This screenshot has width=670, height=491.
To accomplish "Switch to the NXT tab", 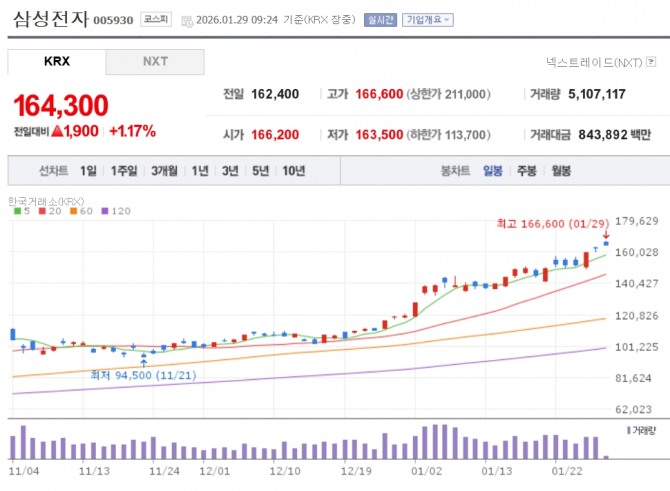I will click(x=155, y=62).
